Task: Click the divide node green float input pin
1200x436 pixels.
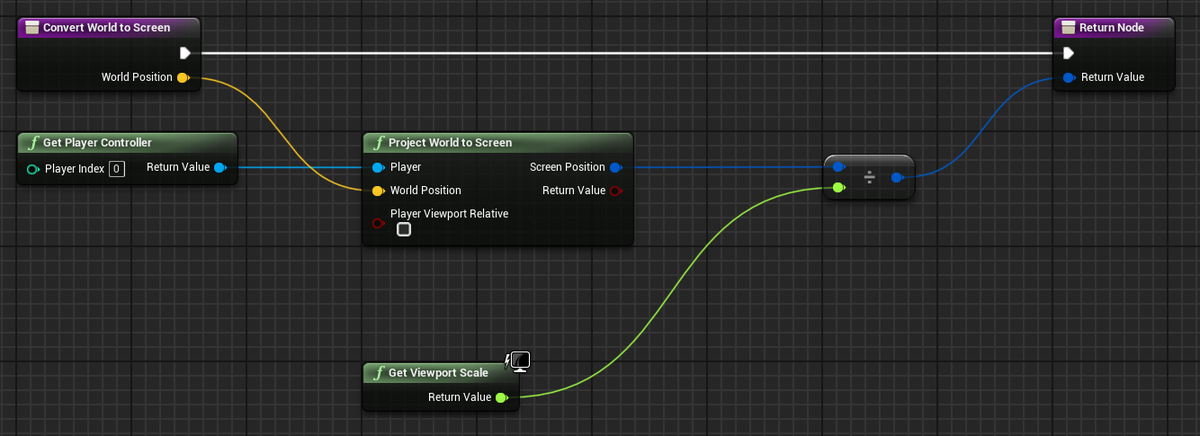Action: pos(838,187)
